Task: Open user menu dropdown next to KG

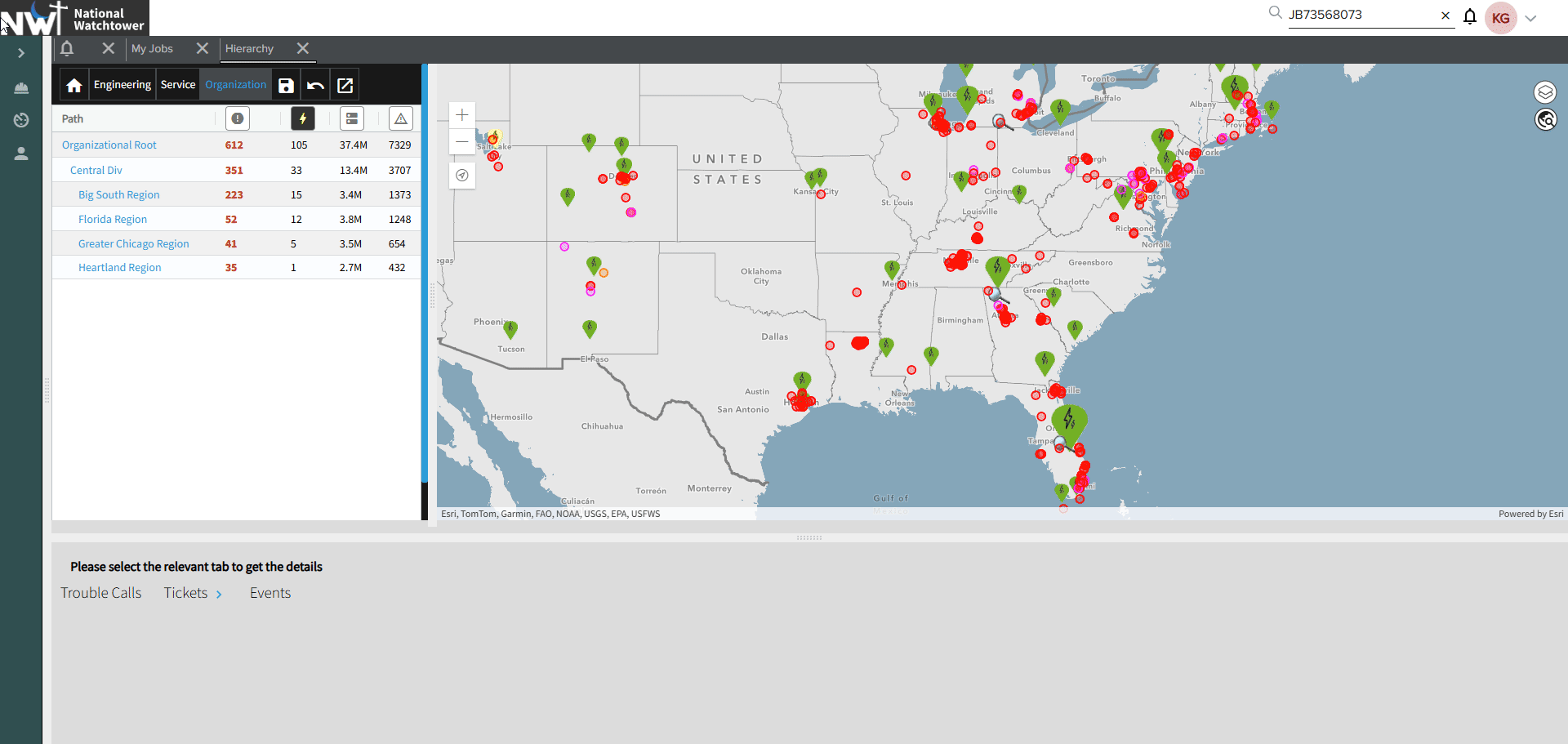Action: (1530, 19)
